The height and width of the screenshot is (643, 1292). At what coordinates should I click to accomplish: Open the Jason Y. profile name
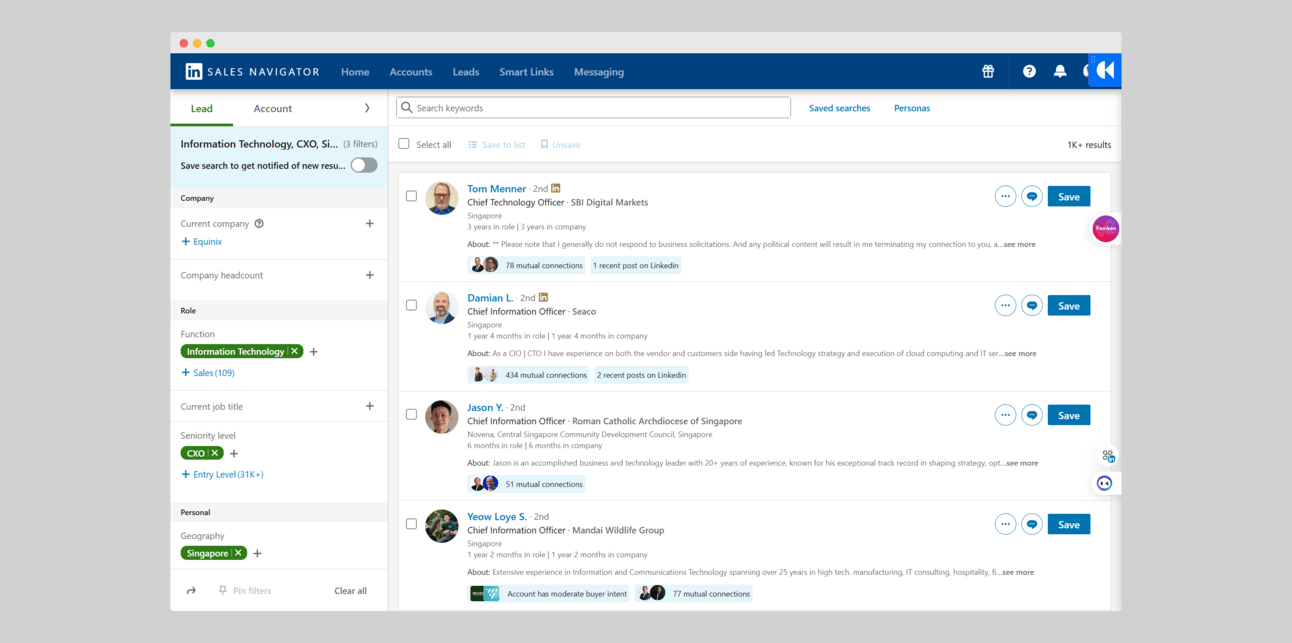coord(485,407)
